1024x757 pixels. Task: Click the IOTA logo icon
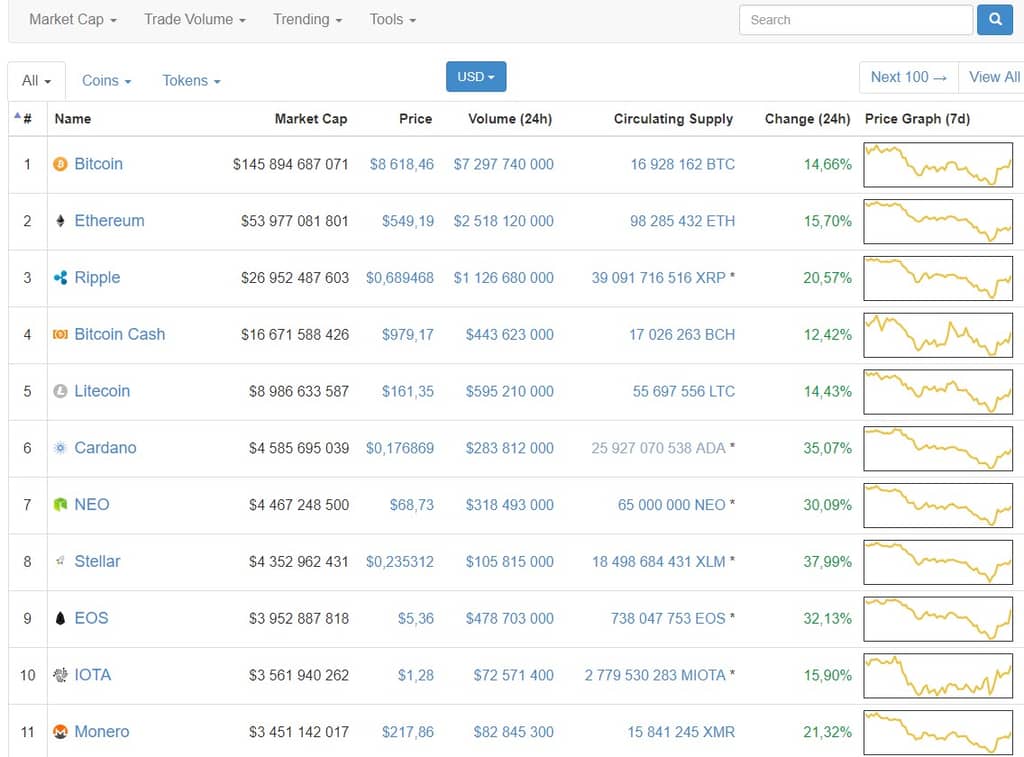click(x=60, y=675)
